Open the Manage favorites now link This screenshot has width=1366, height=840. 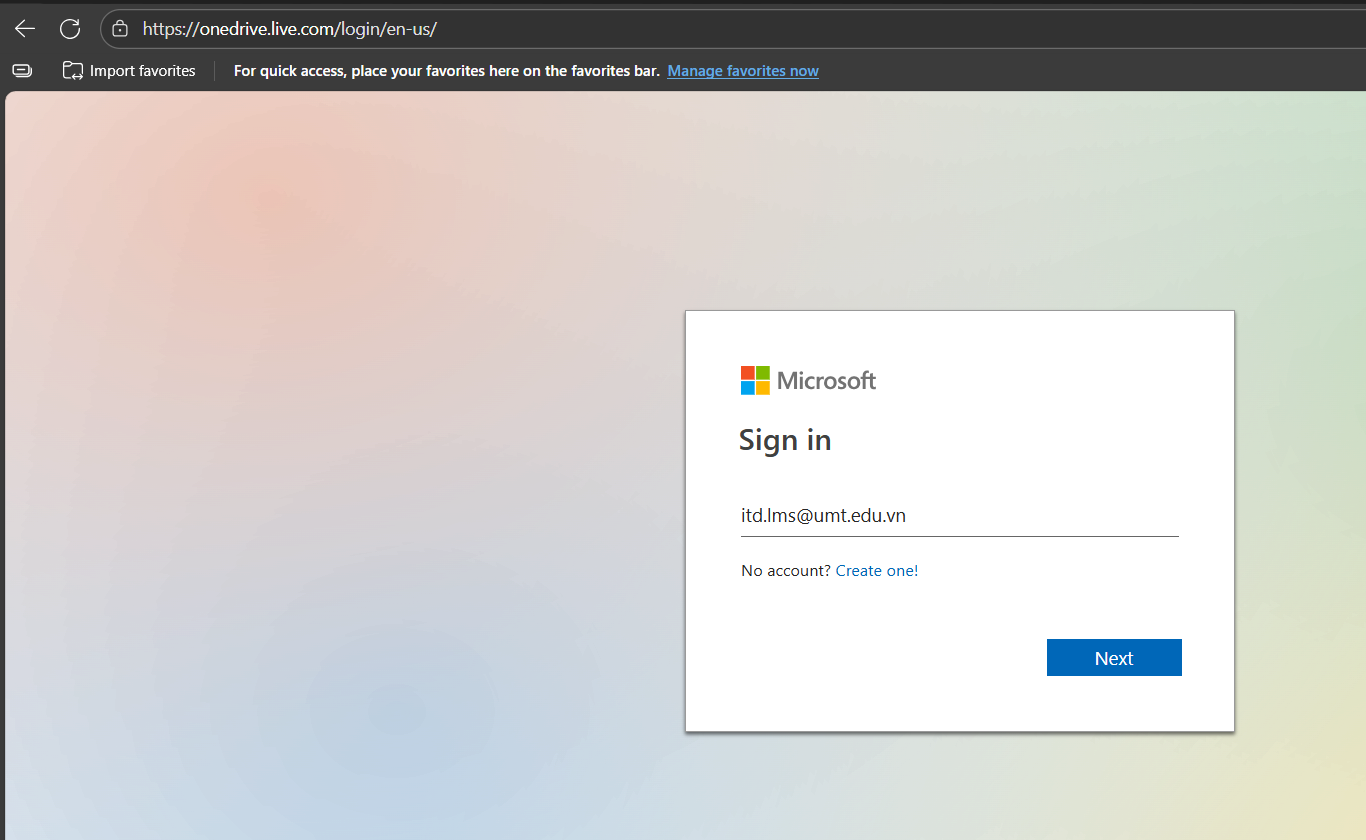(743, 71)
